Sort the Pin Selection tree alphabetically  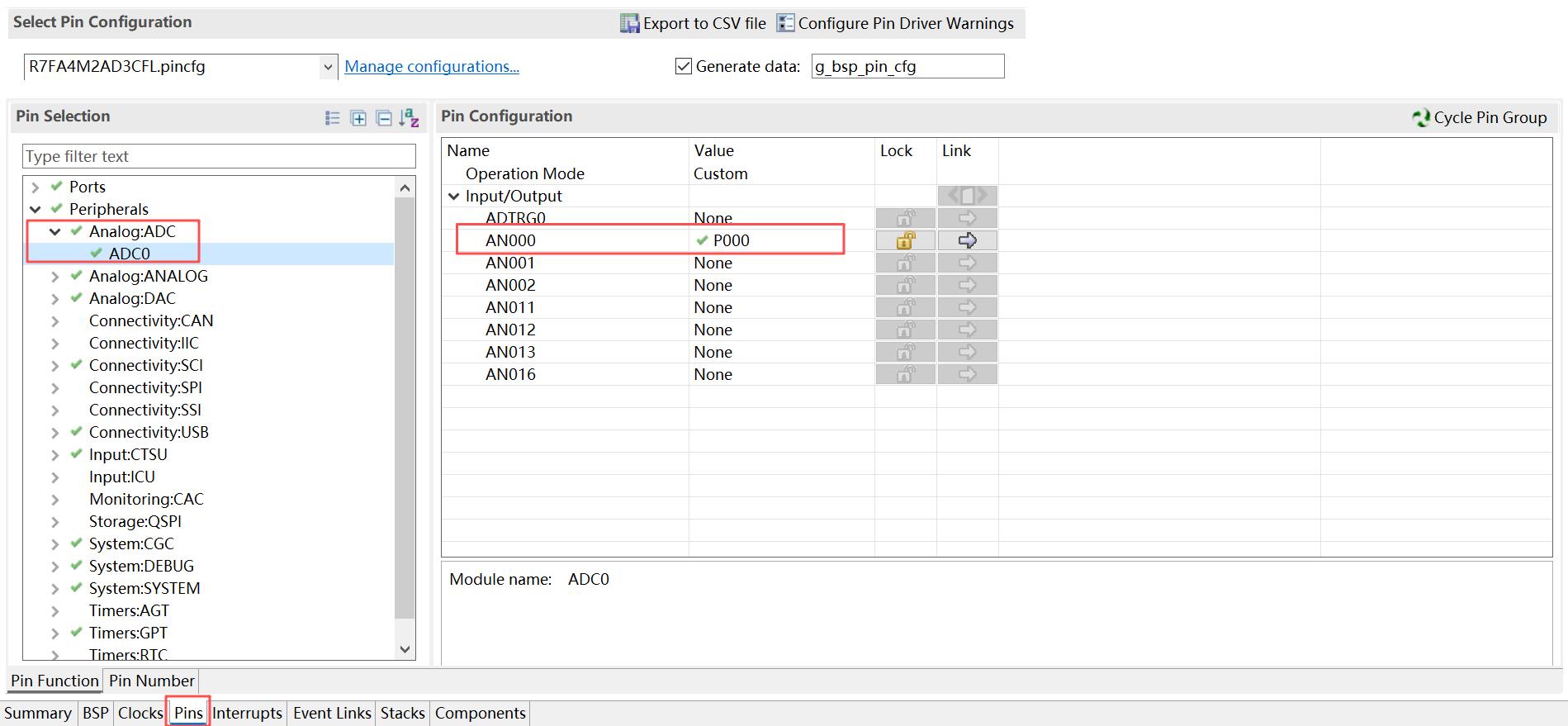pos(409,118)
